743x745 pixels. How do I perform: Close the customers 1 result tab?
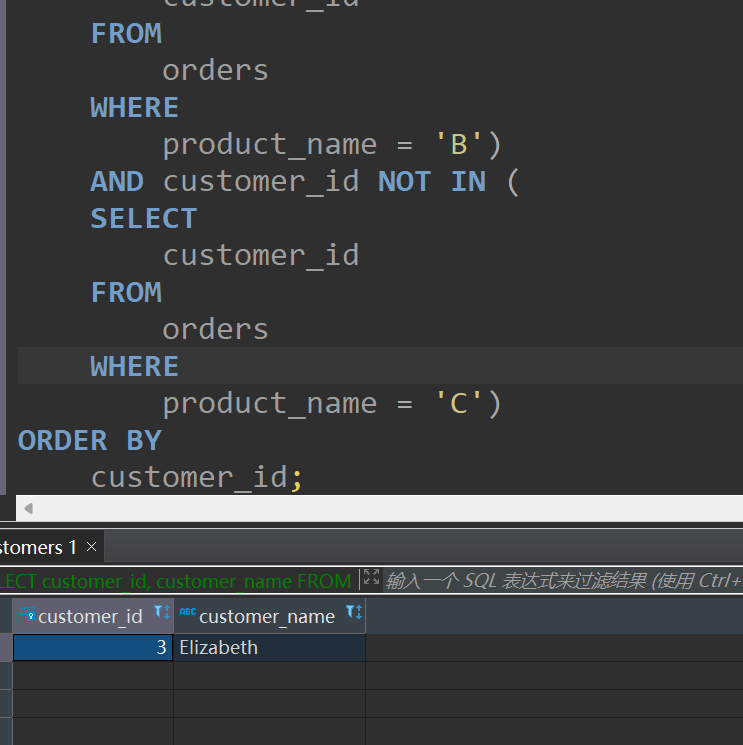(92, 547)
